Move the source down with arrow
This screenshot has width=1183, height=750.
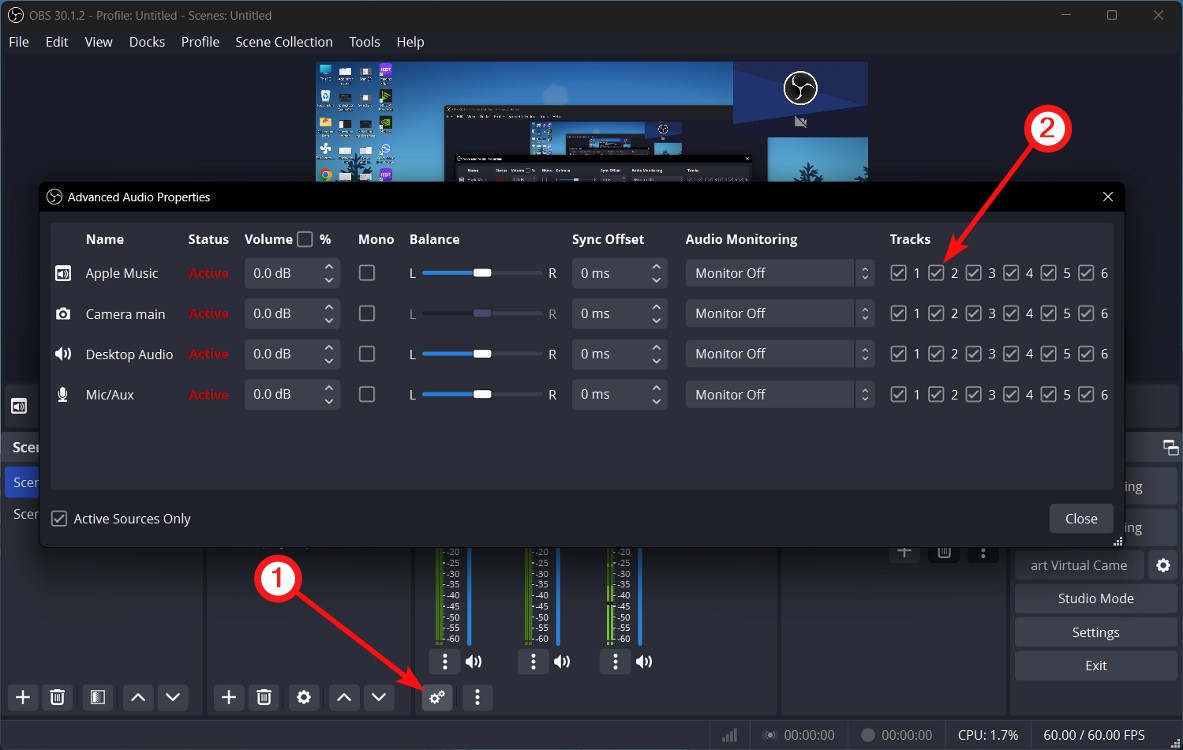click(x=379, y=697)
